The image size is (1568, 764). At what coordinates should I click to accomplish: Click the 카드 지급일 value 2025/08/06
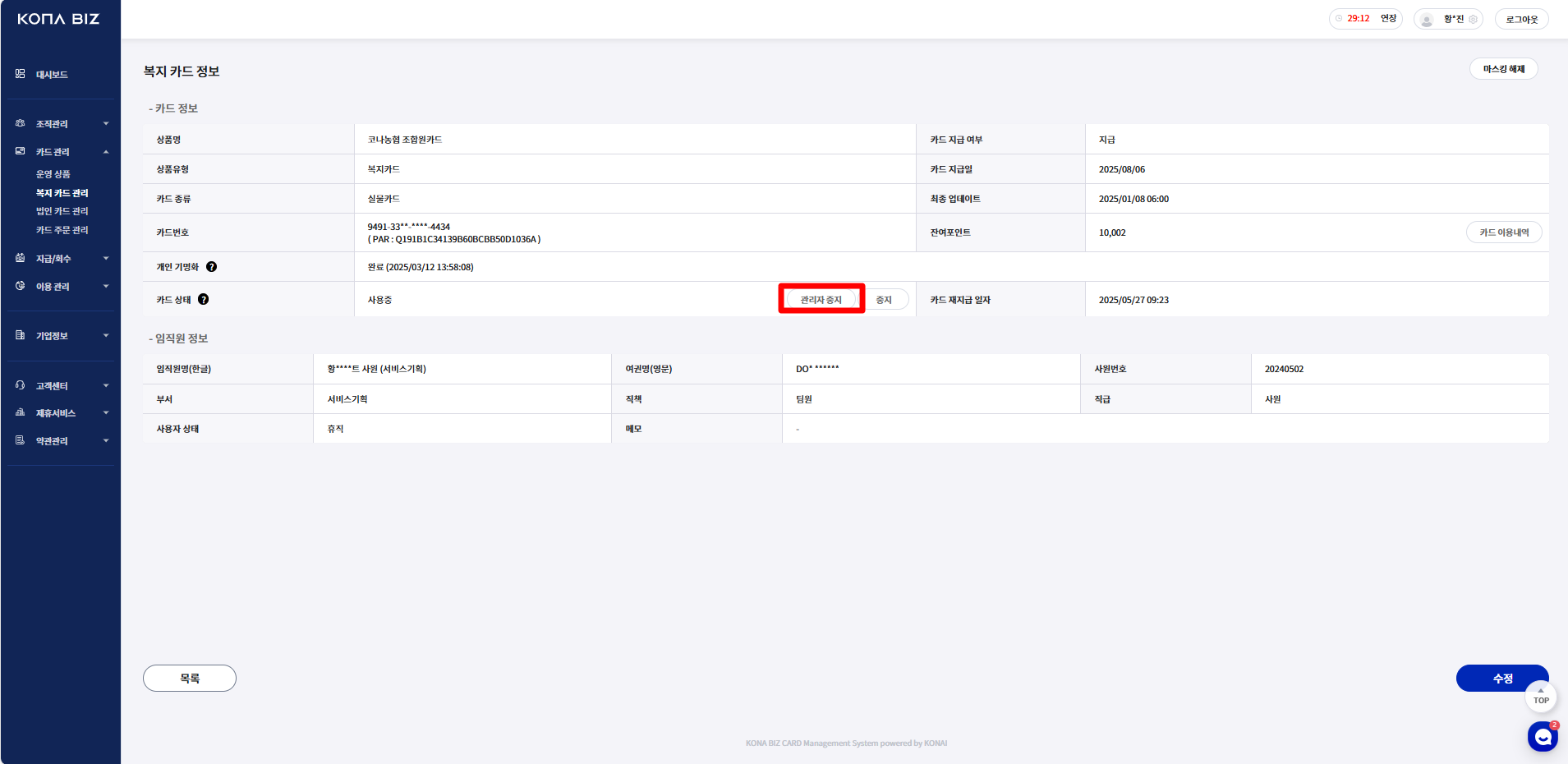[x=1122, y=169]
